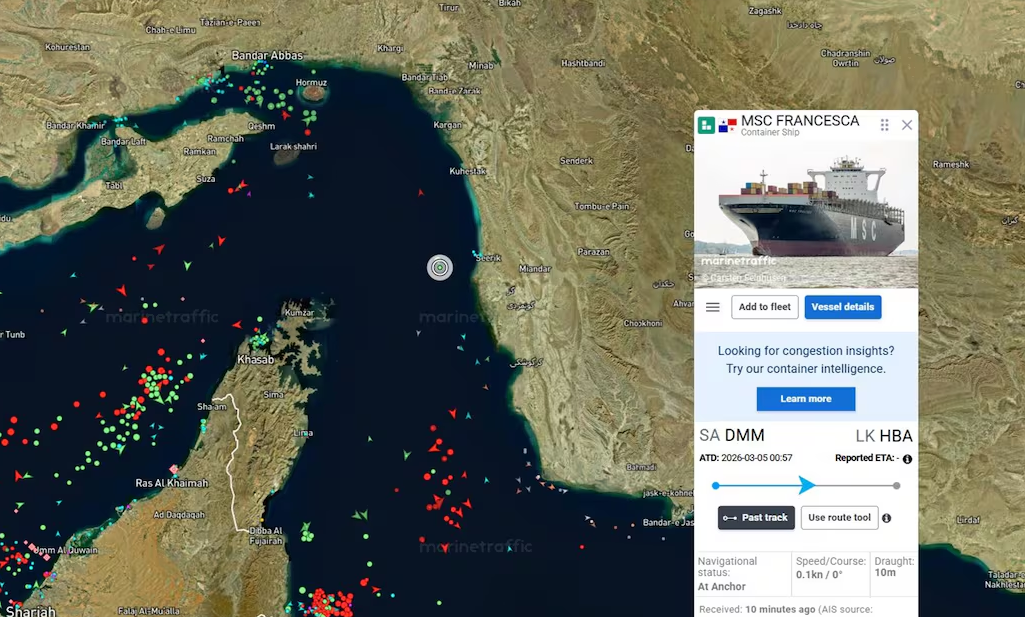1025x617 pixels.
Task: Open the hamburger menu in vessel panel
Action: click(x=713, y=307)
